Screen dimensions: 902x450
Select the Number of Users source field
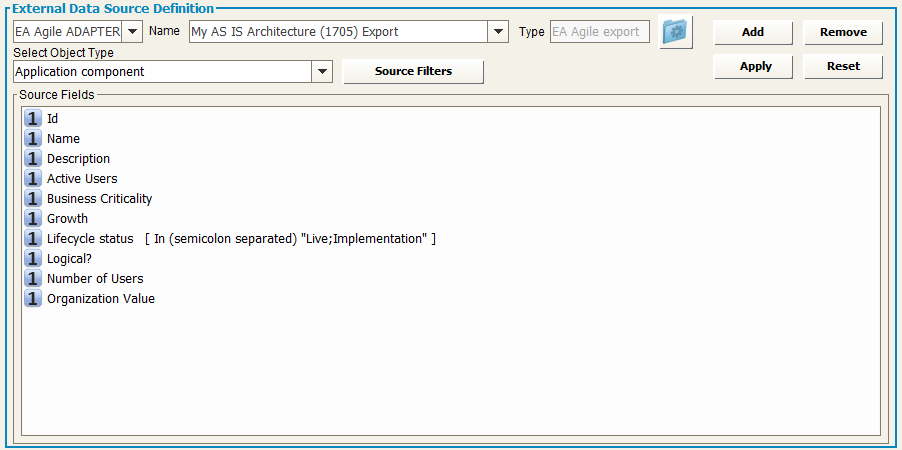(x=95, y=279)
